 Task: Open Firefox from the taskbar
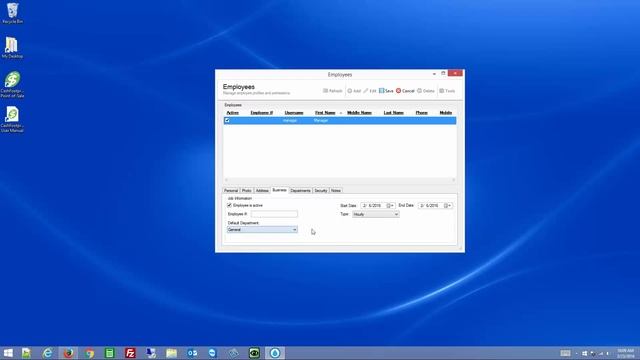click(69, 353)
